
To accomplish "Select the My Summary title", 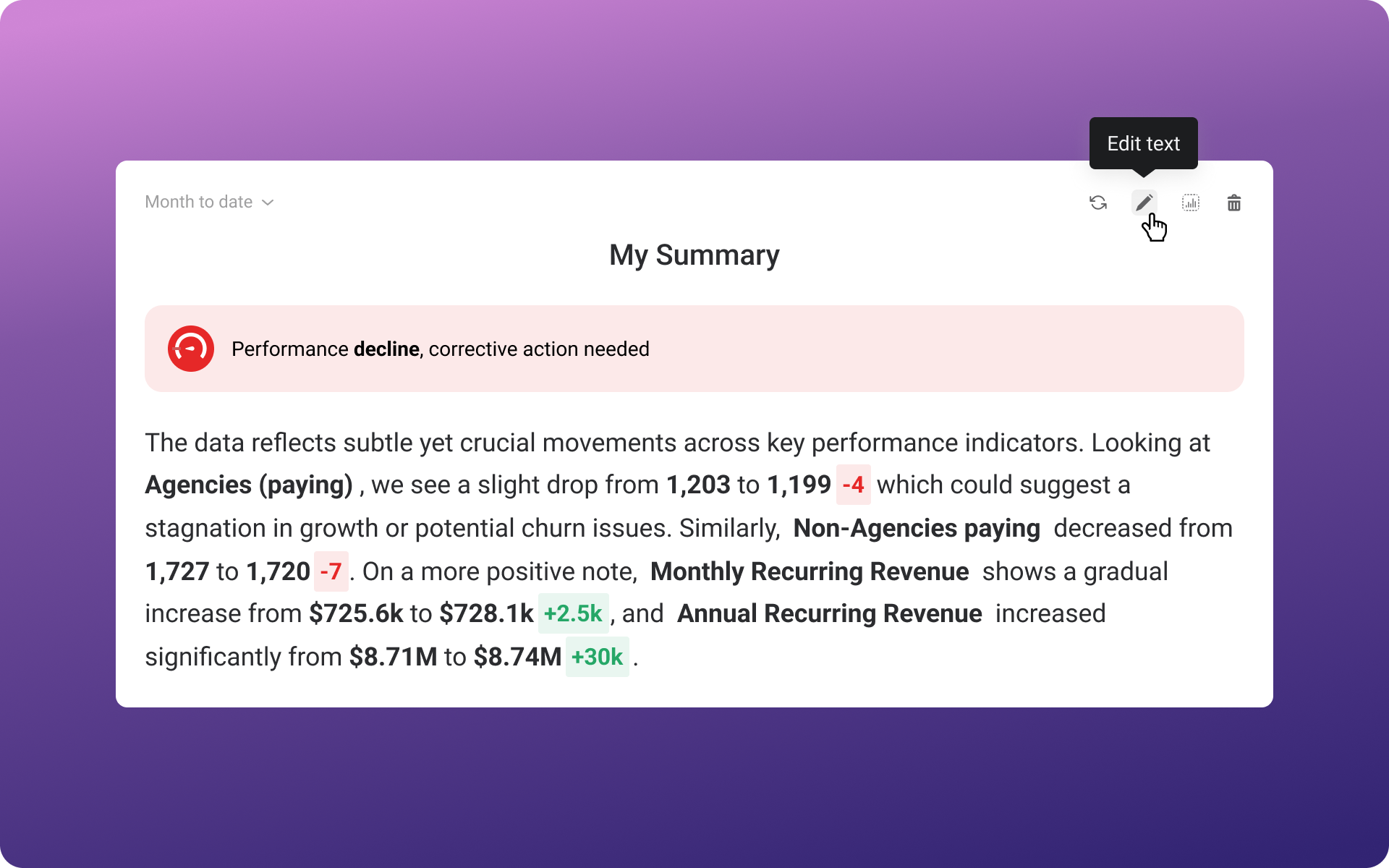I will click(694, 255).
